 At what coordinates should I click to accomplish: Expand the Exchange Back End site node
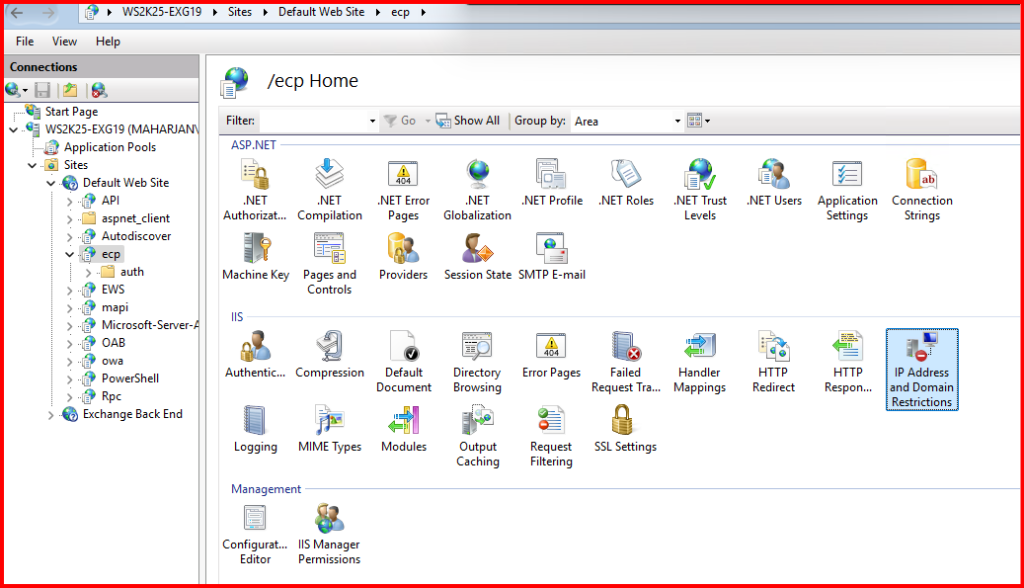click(52, 415)
